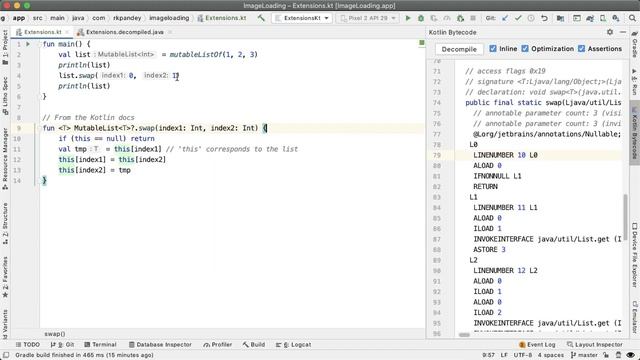Open Structure side tool window
Image resolution: width=640 pixels, height=360 pixels.
click(x=5, y=224)
